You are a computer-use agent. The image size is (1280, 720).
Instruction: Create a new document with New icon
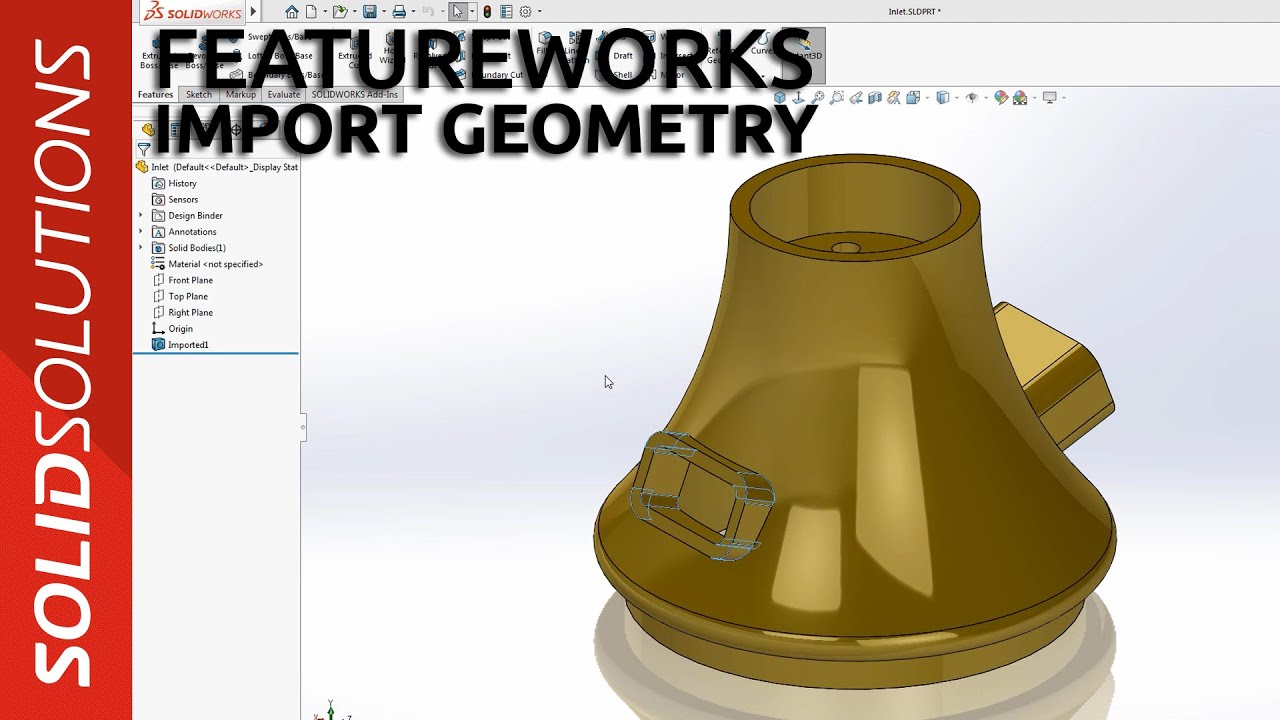click(311, 12)
